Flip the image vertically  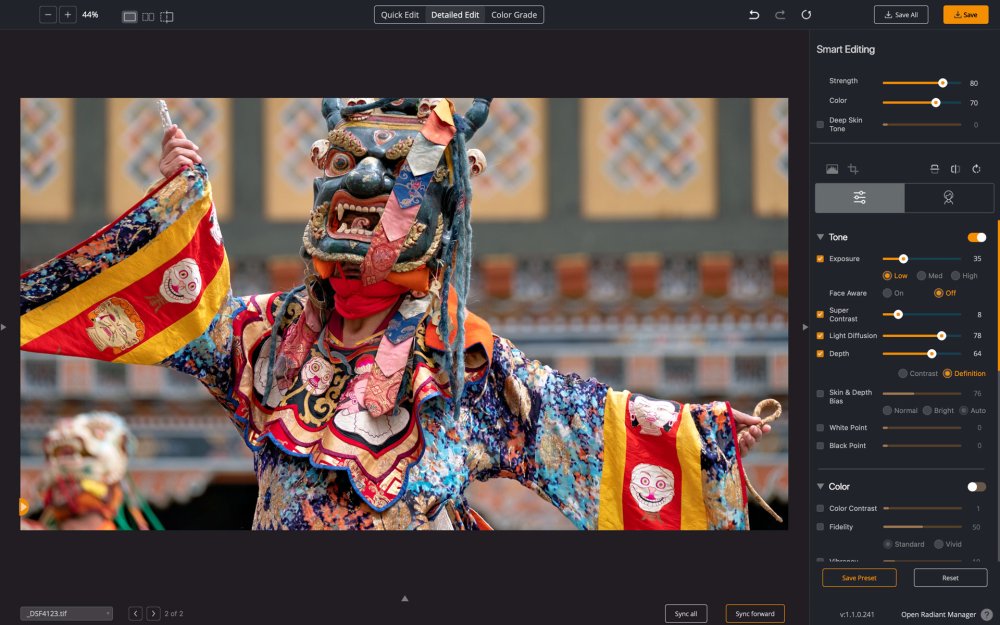point(934,169)
